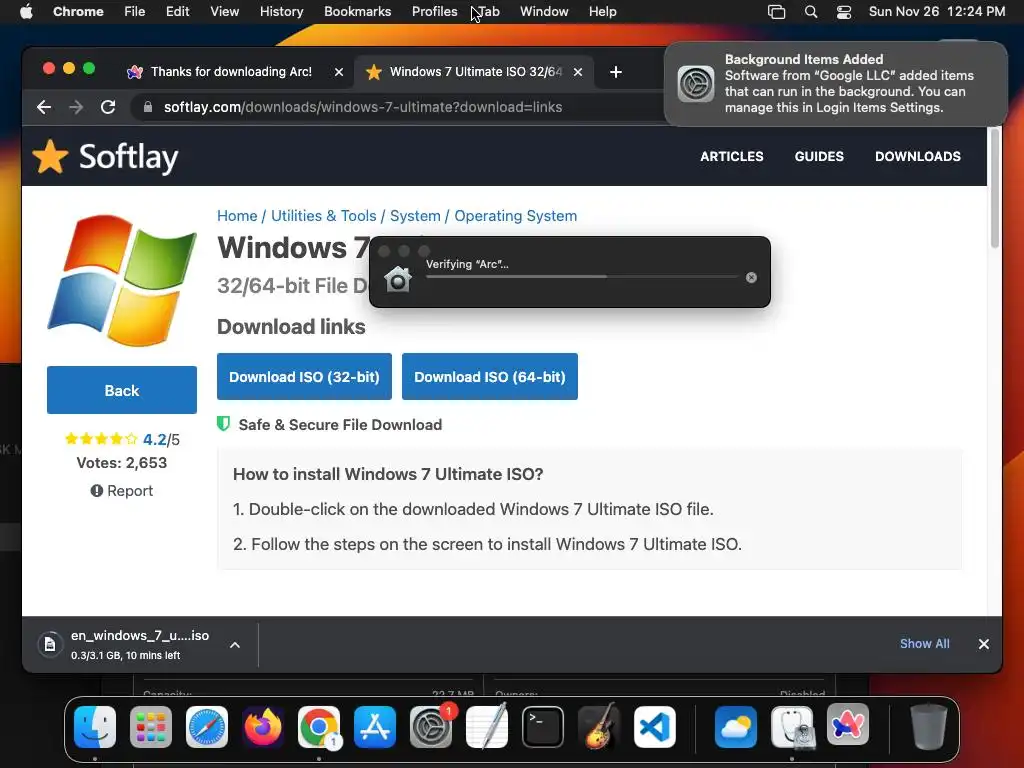
Task: Click the Apple menu logo
Action: point(26,11)
